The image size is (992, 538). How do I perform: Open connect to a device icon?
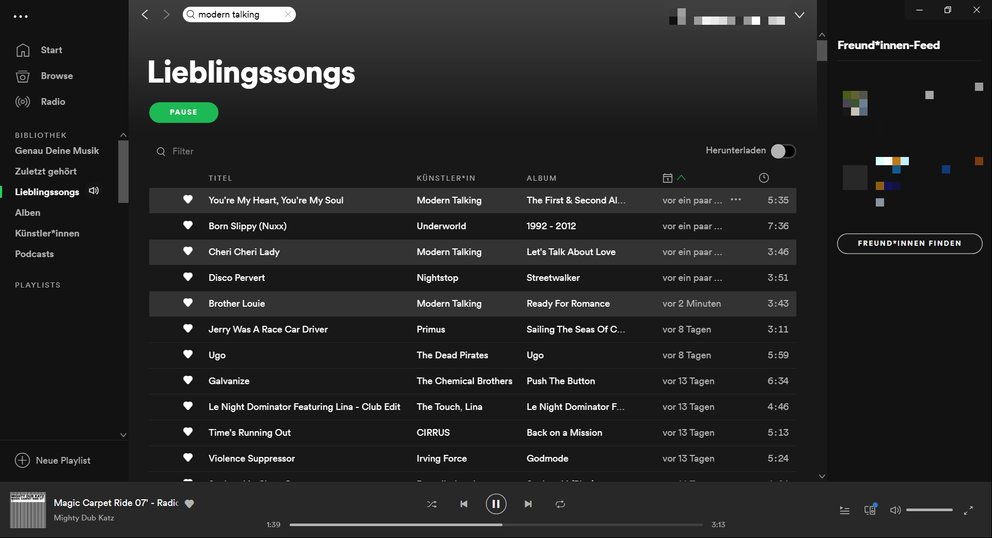point(871,510)
